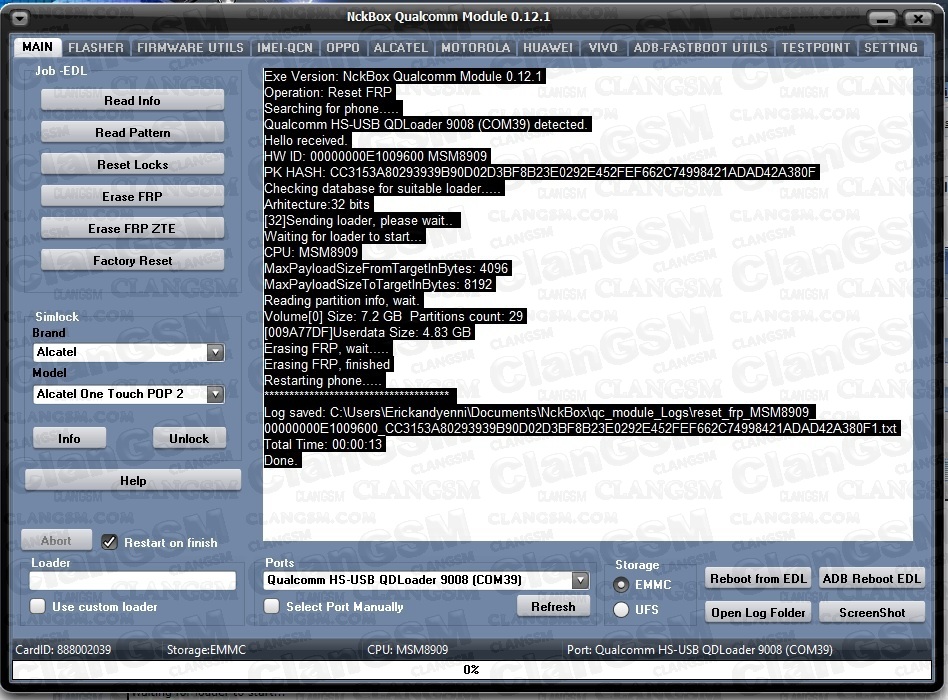Open Model combo showing Alcatel One Touch POP 2
The height and width of the screenshot is (700, 948).
128,394
